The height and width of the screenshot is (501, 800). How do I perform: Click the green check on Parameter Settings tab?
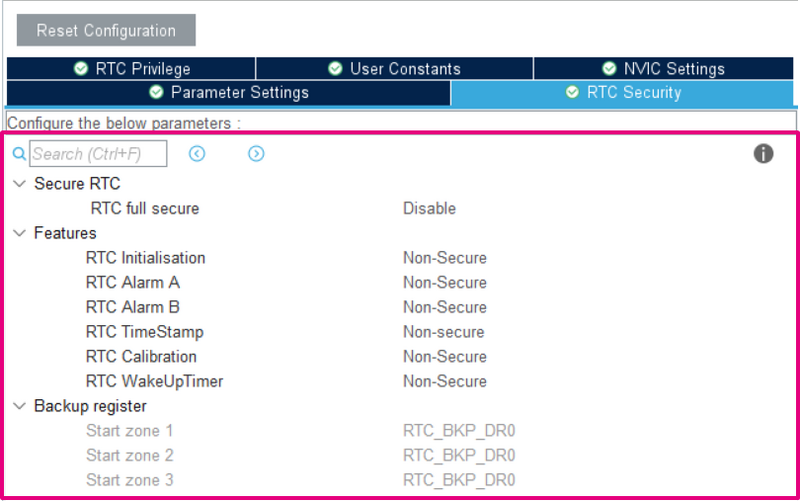click(x=156, y=92)
